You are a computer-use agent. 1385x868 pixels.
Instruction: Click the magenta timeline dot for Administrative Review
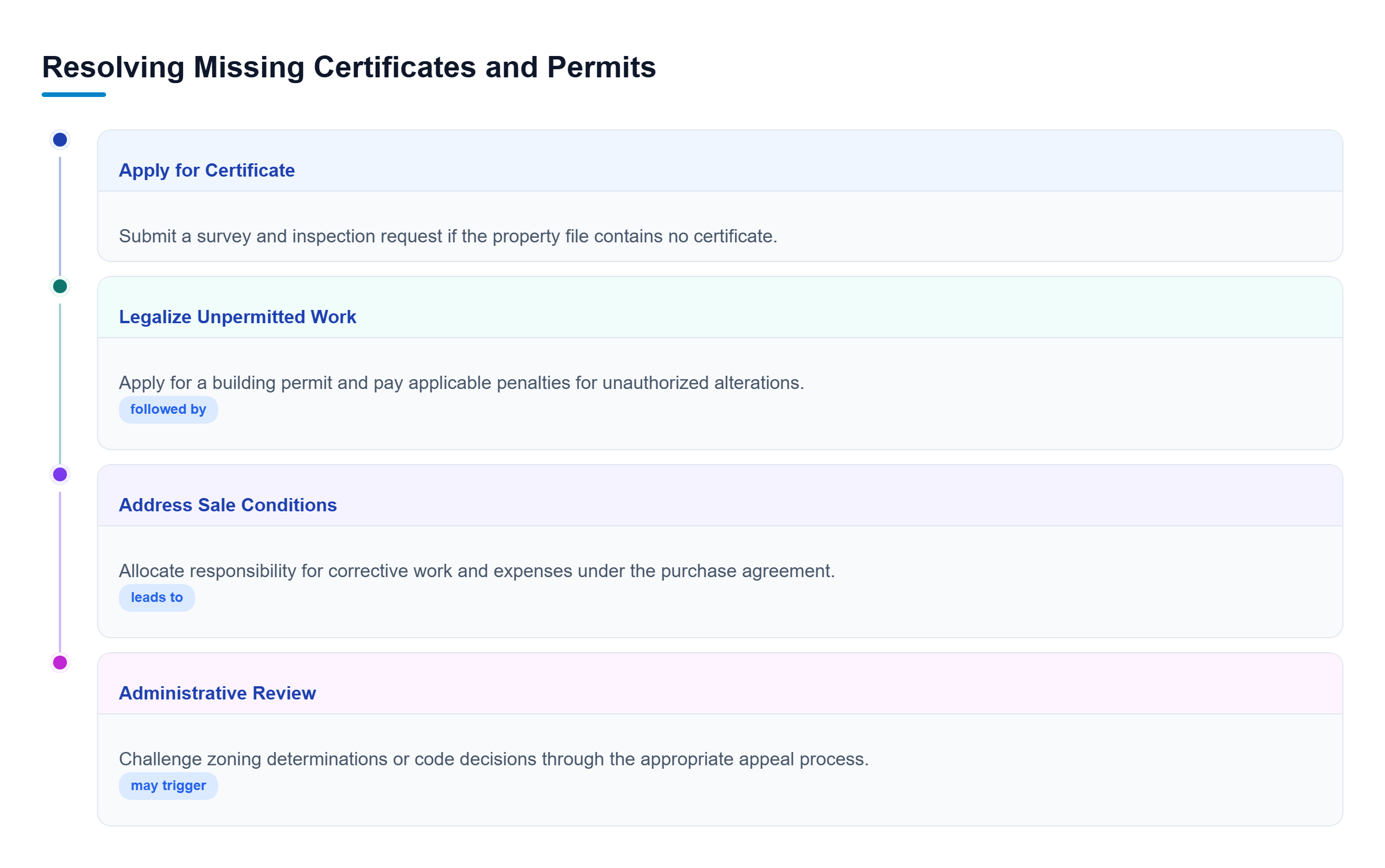[x=60, y=663]
